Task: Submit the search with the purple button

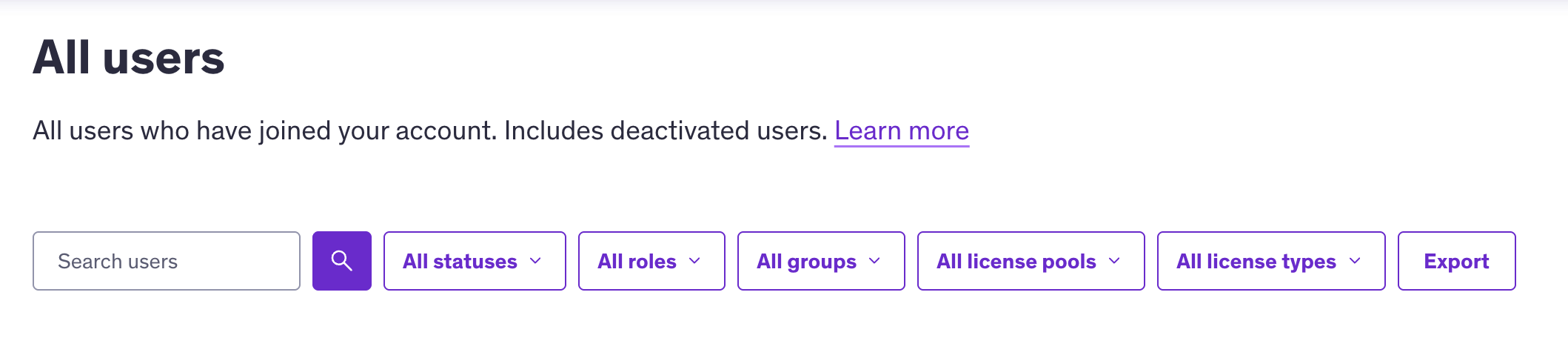Action: [x=341, y=261]
